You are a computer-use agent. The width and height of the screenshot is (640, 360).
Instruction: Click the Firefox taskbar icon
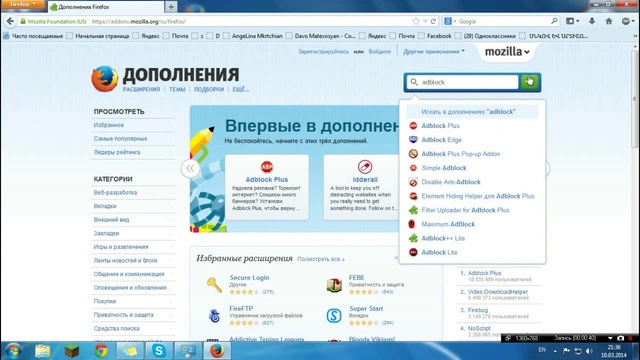pos(217,351)
